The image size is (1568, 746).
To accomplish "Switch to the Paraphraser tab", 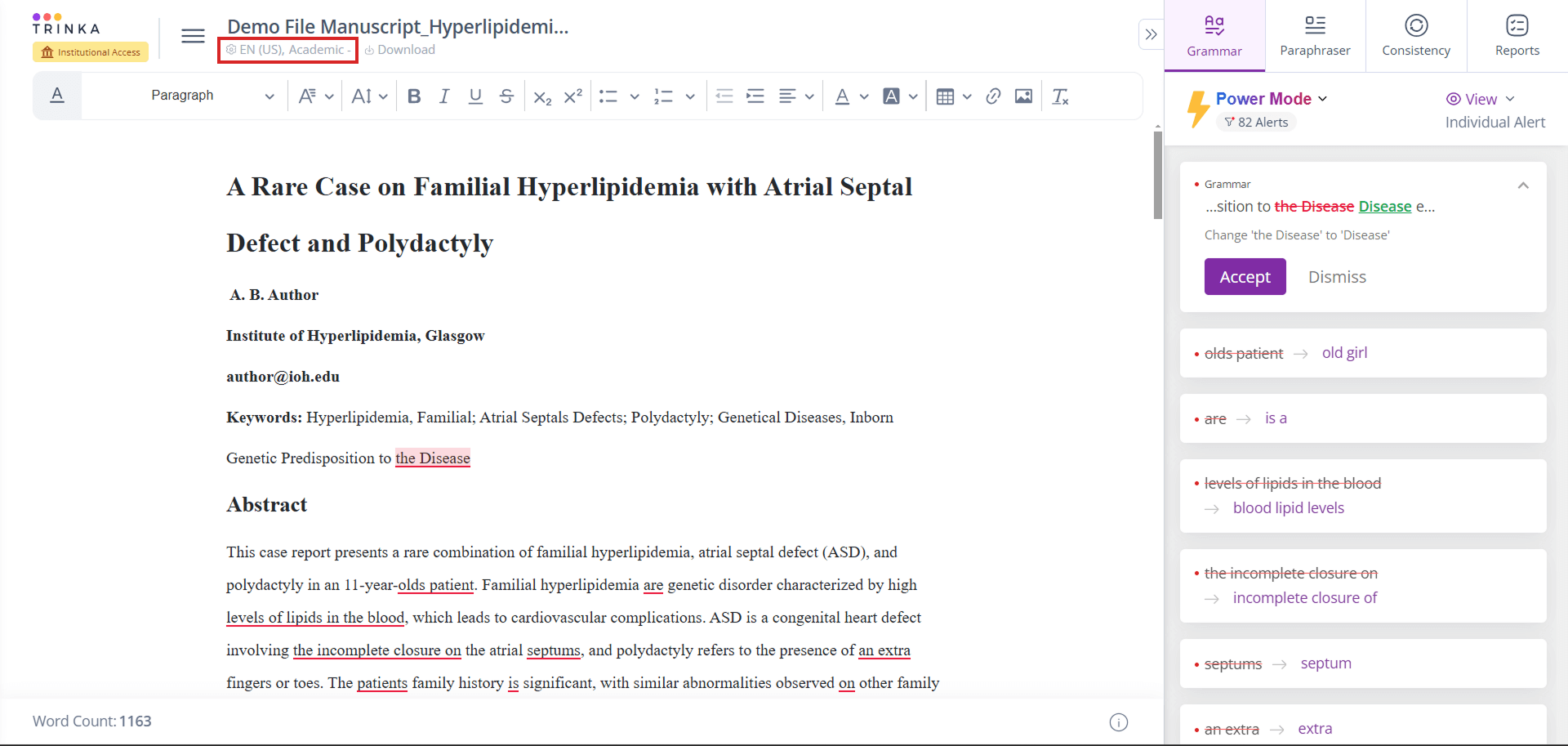I will pos(1315,36).
